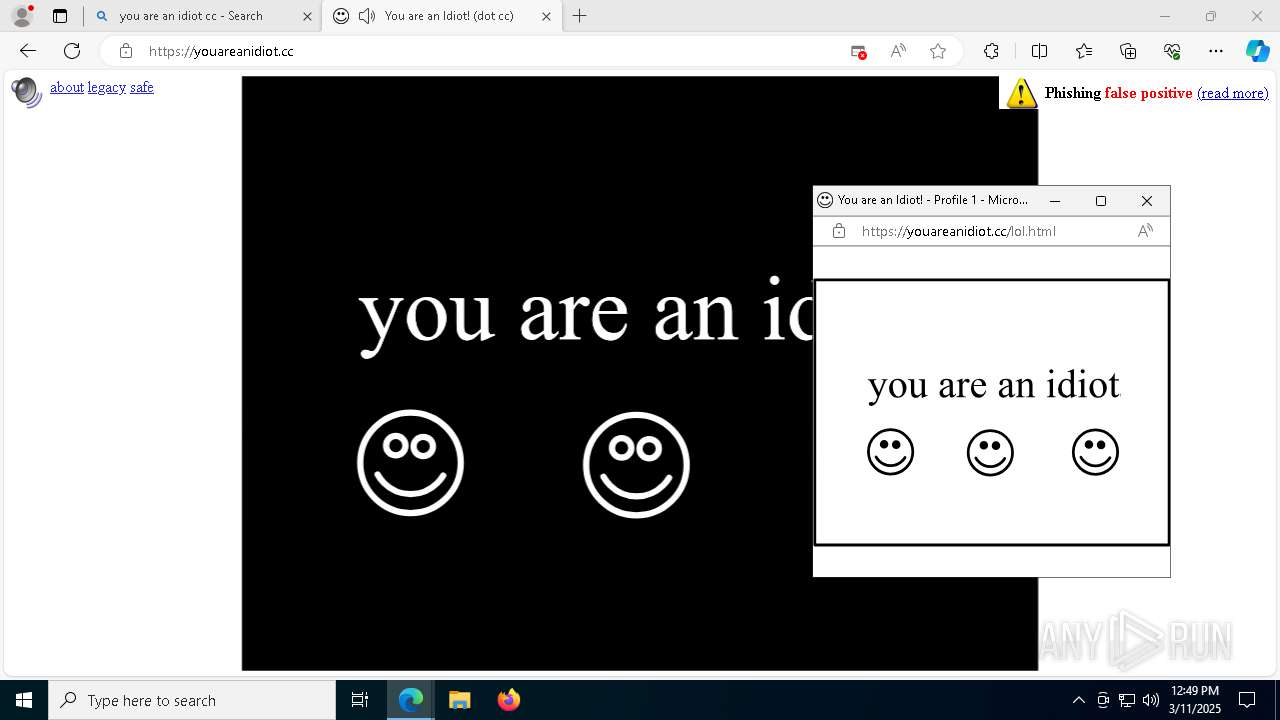Image resolution: width=1280 pixels, height=720 pixels.
Task: Open the 'legacy' link
Action: pos(107,87)
